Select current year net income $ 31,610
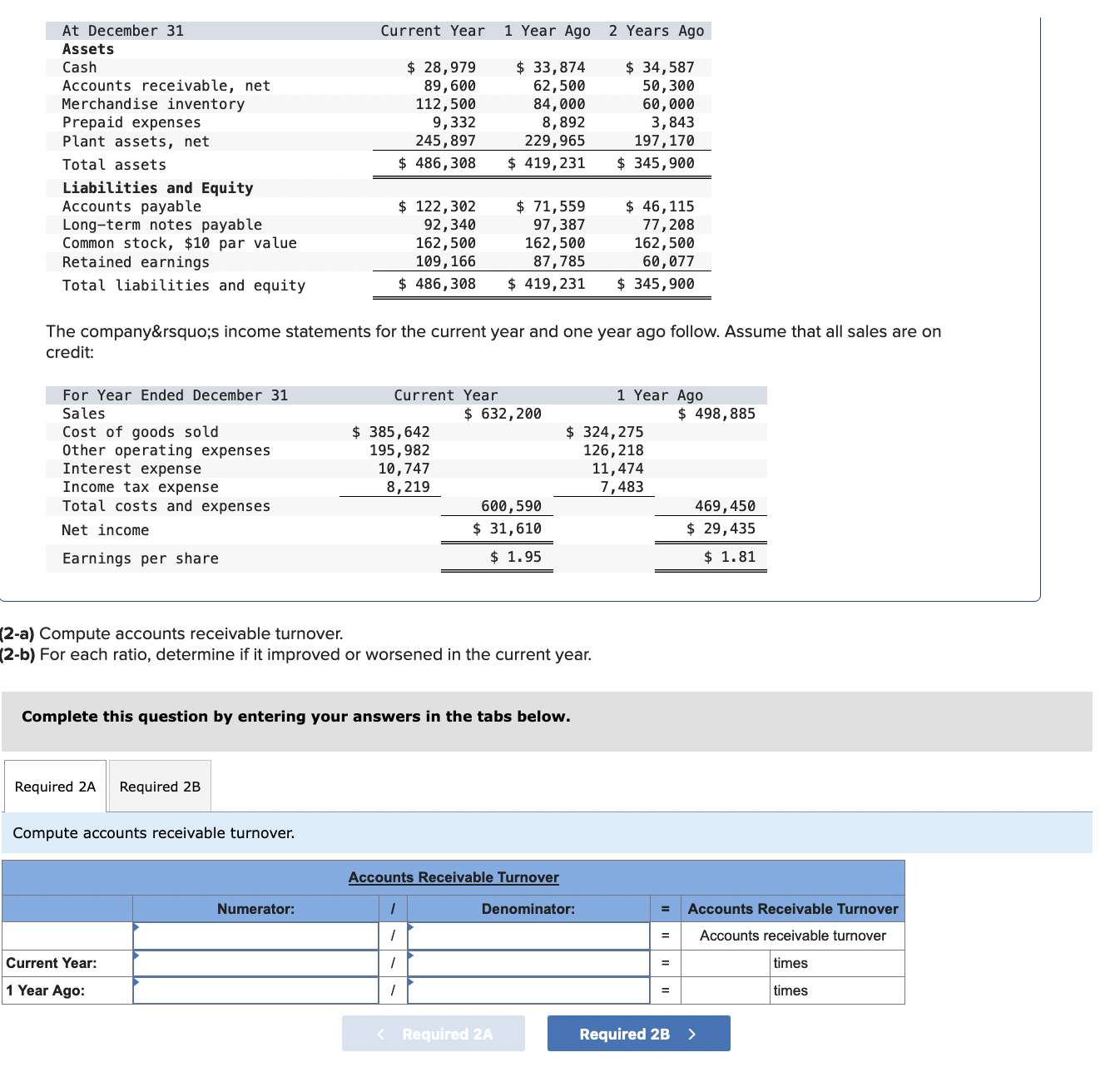The height and width of the screenshot is (1082, 1120). pyautogui.click(x=507, y=529)
